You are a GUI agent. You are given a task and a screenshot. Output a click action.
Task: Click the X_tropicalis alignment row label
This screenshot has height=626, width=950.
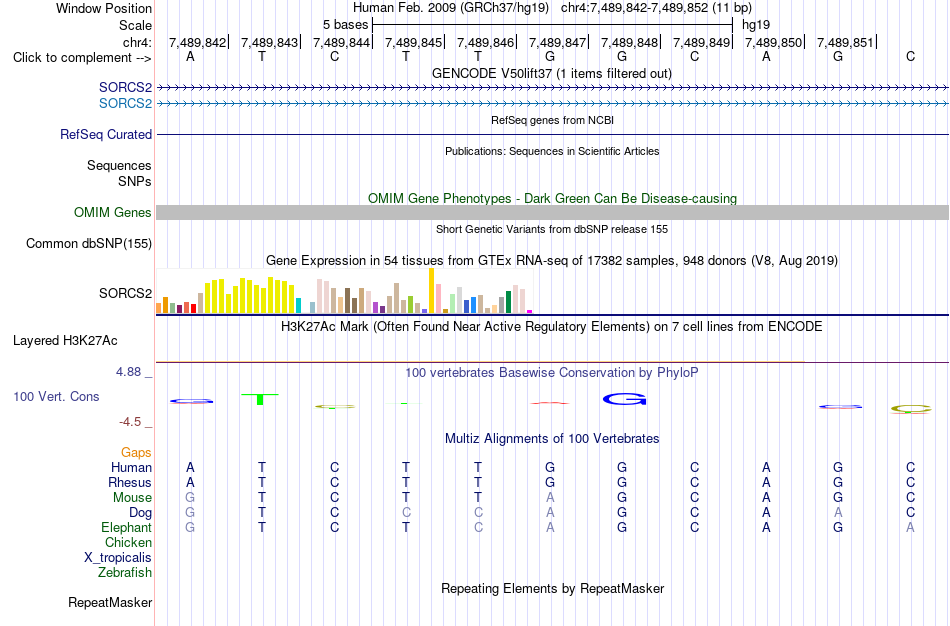tap(118, 558)
